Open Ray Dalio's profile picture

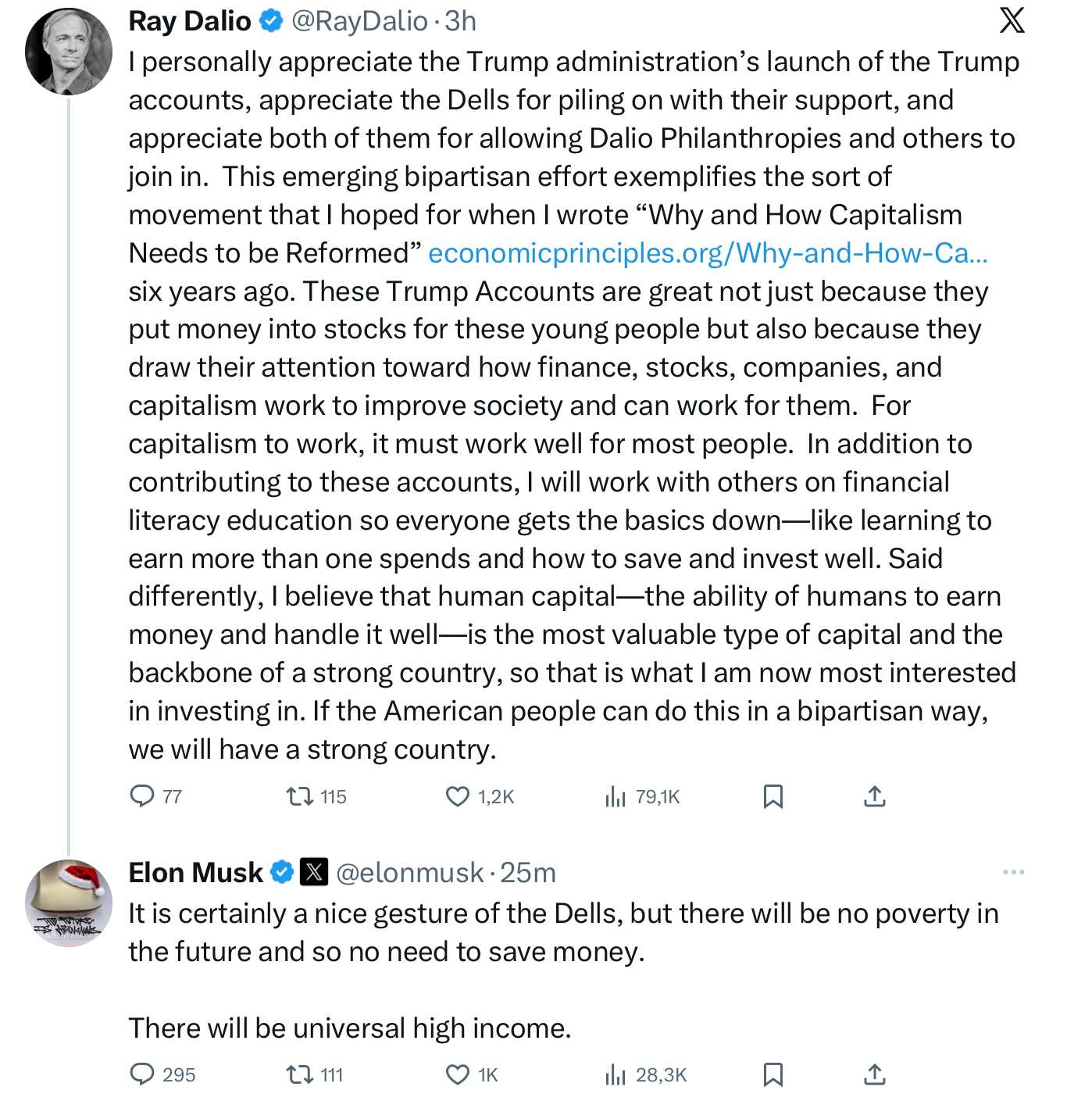point(69,52)
